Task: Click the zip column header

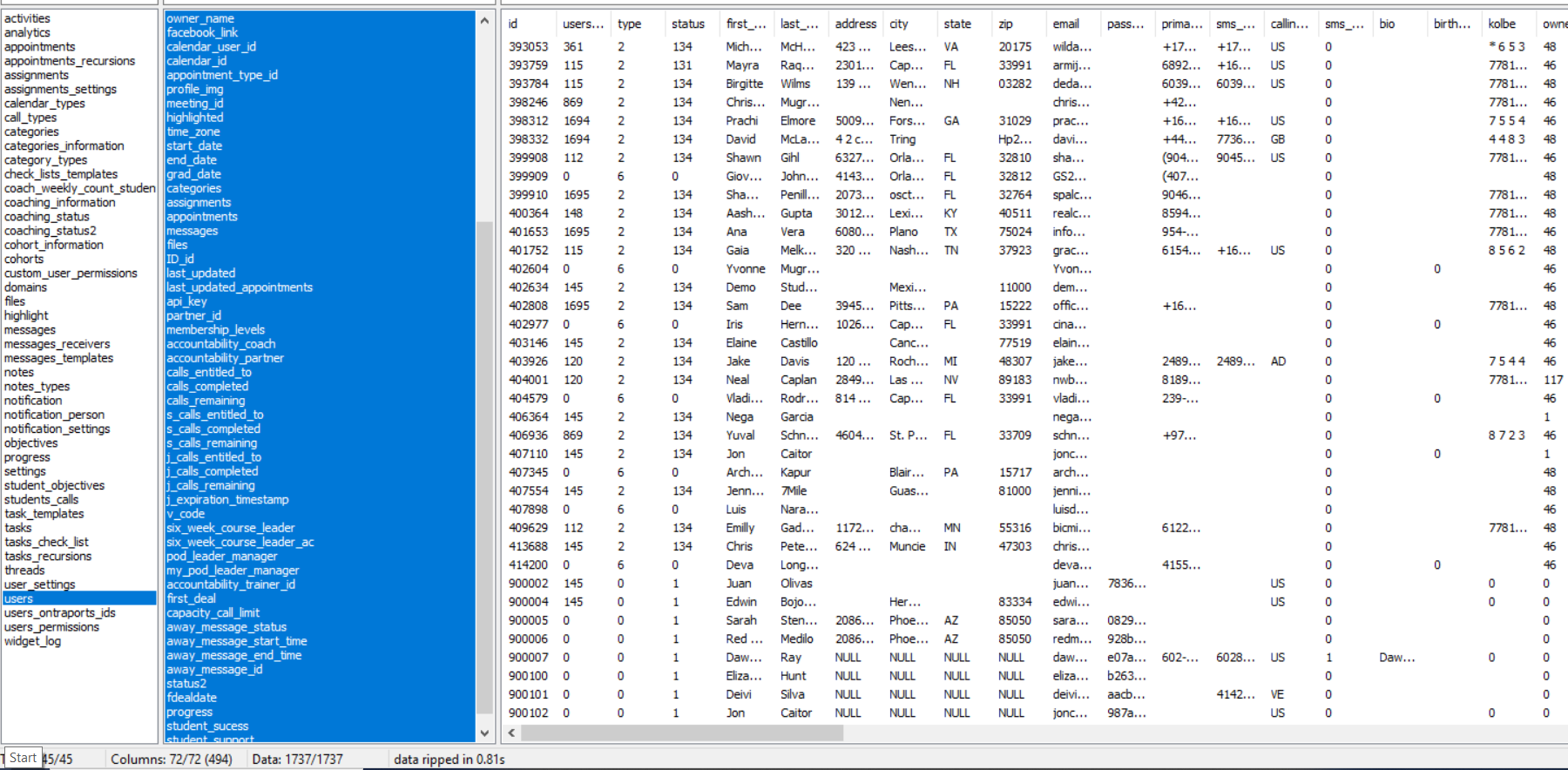Action: click(x=1006, y=24)
